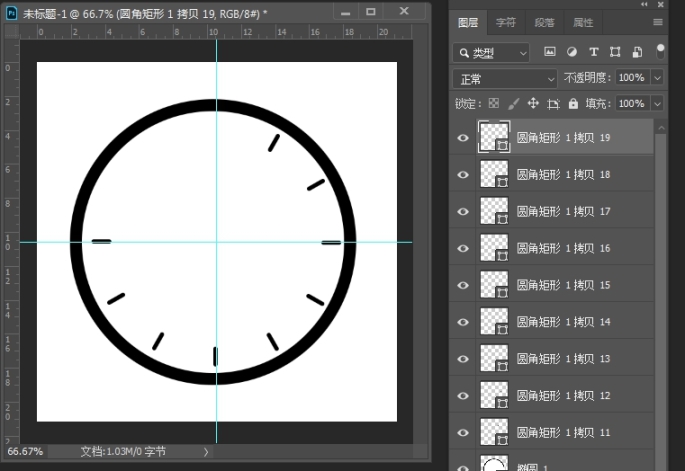Viewport: 685px width, 471px height.
Task: Toggle the layer filter on/off switch
Action: tap(661, 50)
